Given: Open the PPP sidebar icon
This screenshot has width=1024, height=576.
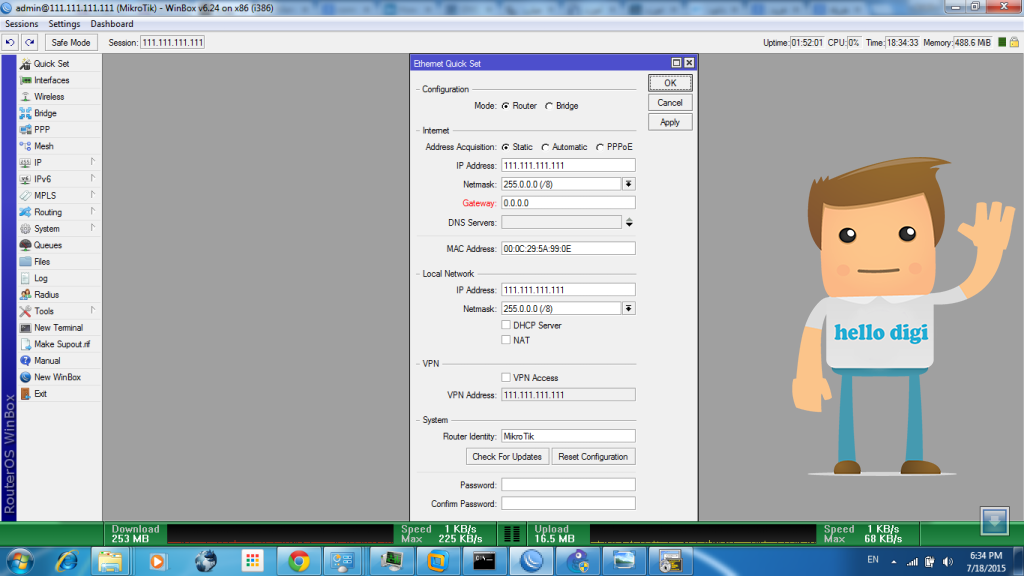Looking at the screenshot, I should [x=25, y=130].
